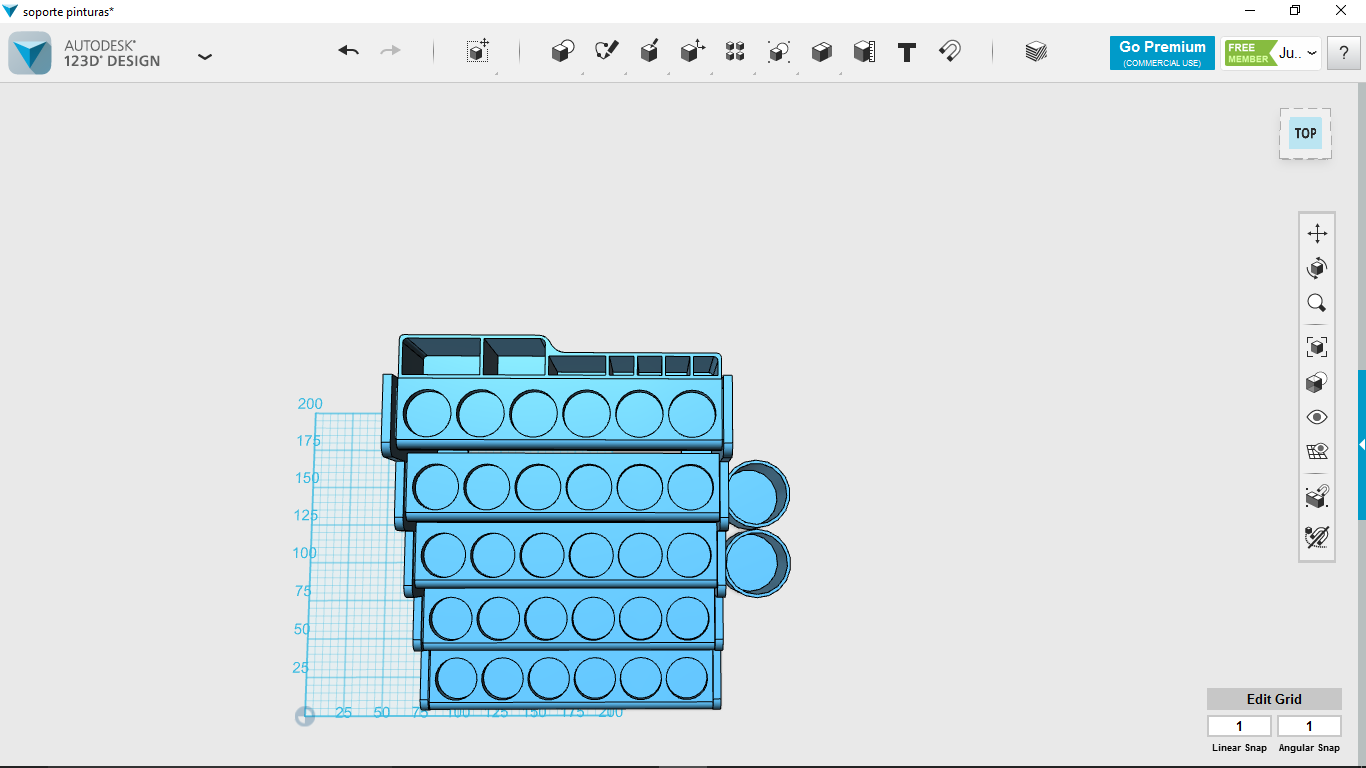
Task: Expand the right side panel tab
Action: click(1361, 444)
